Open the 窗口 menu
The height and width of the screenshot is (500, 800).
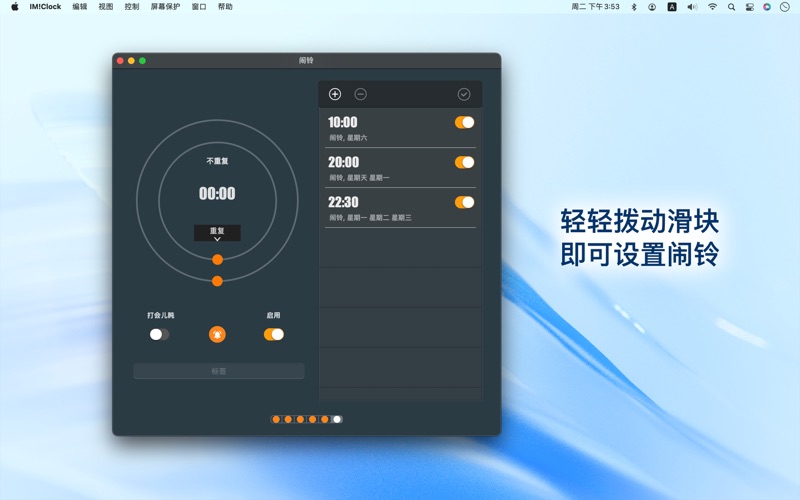pyautogui.click(x=199, y=7)
